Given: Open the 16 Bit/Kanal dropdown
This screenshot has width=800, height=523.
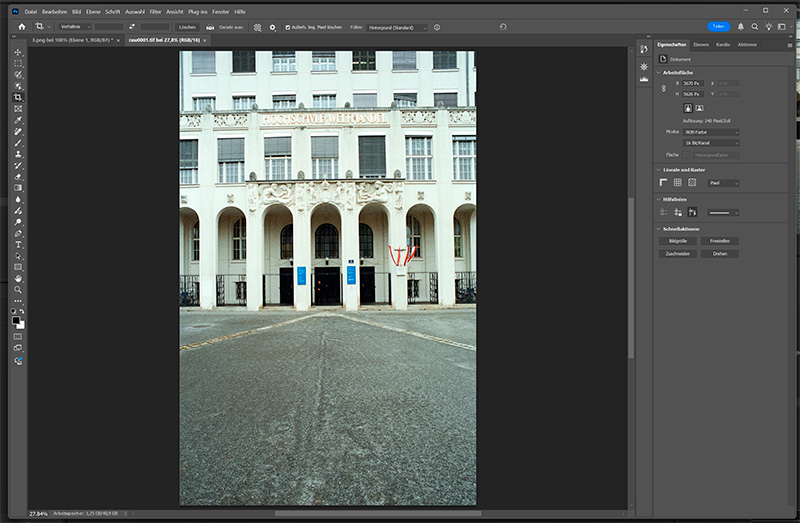Looking at the screenshot, I should tap(711, 143).
